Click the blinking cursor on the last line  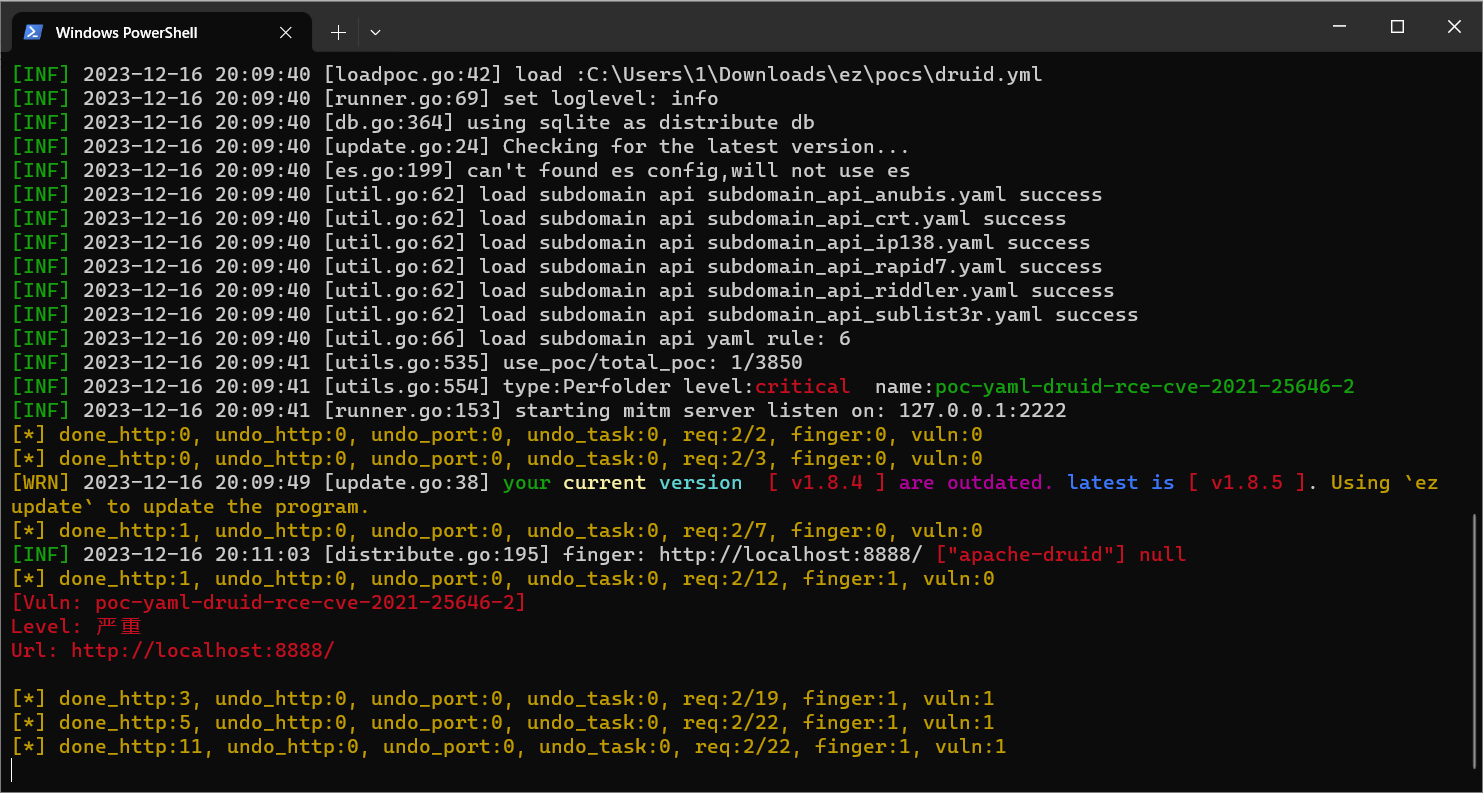(x=13, y=769)
